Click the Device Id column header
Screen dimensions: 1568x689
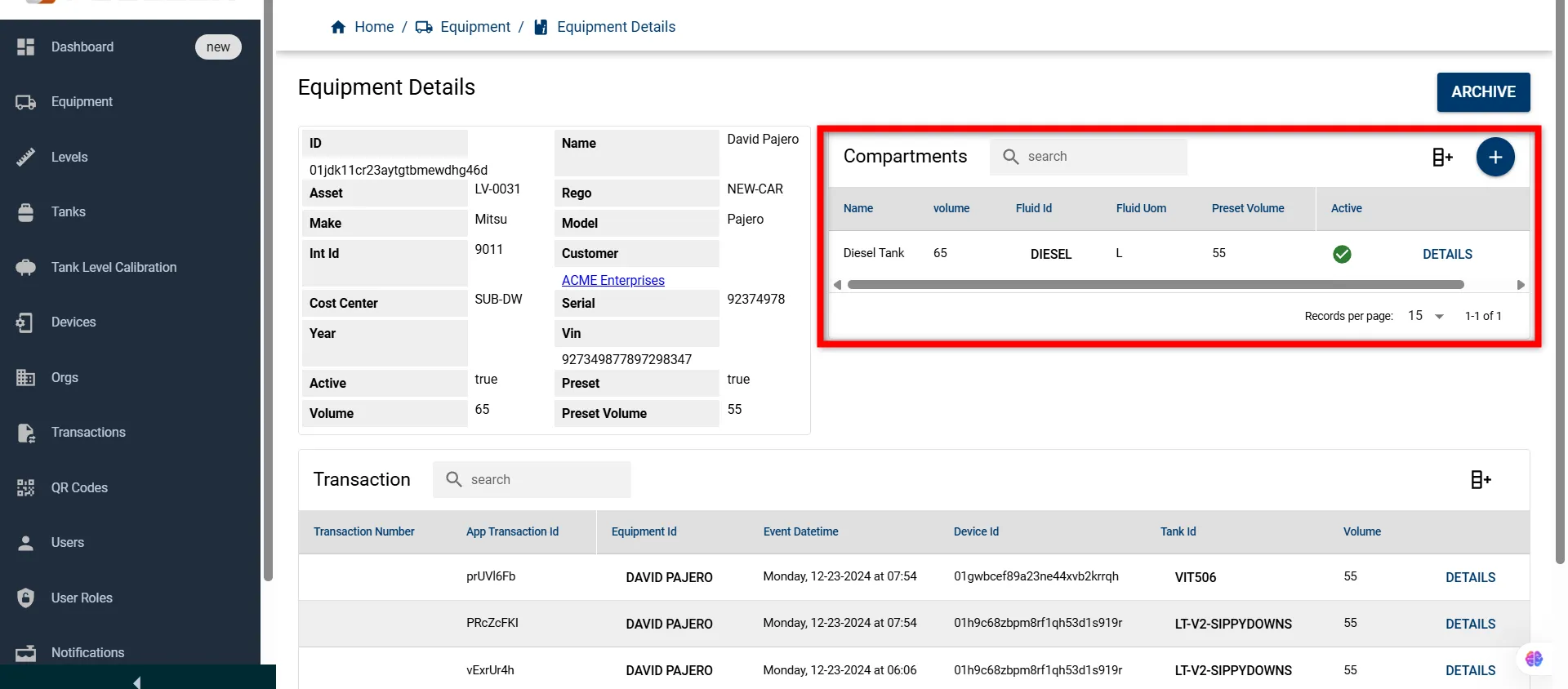click(x=976, y=531)
